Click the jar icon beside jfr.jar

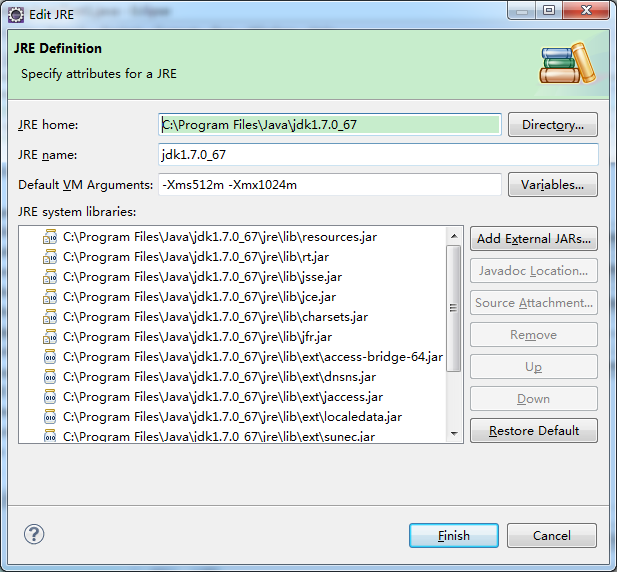coord(50,337)
